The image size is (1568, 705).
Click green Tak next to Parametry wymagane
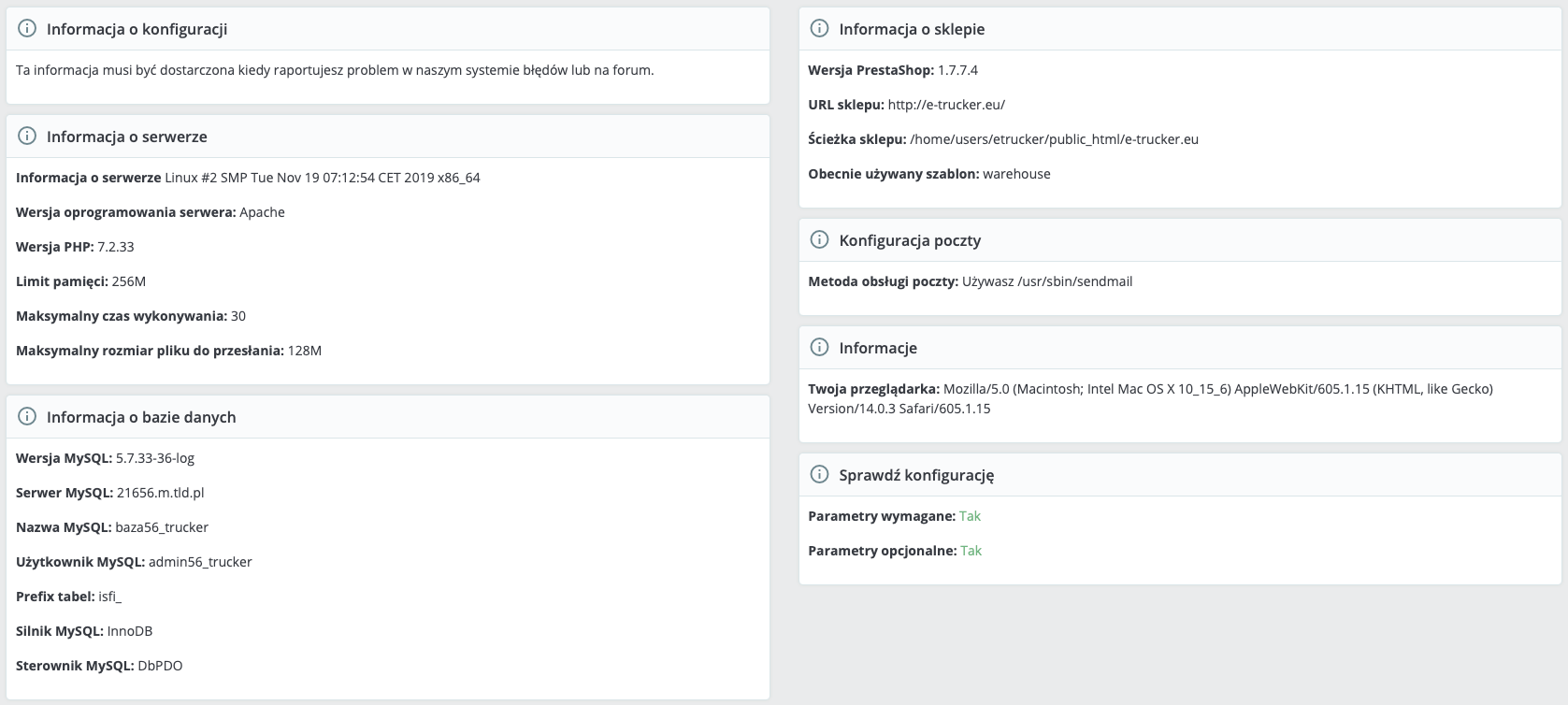coord(970,516)
